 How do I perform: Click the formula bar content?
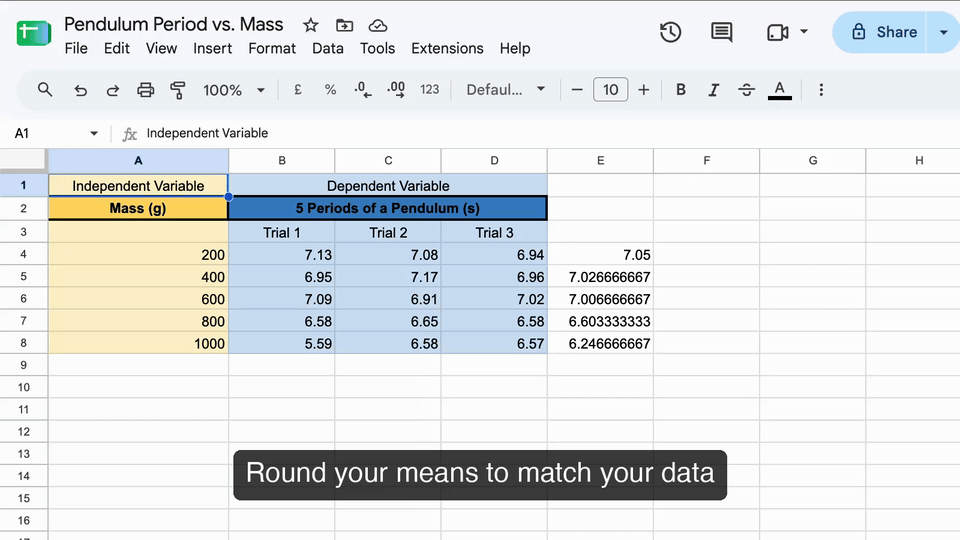[x=207, y=133]
